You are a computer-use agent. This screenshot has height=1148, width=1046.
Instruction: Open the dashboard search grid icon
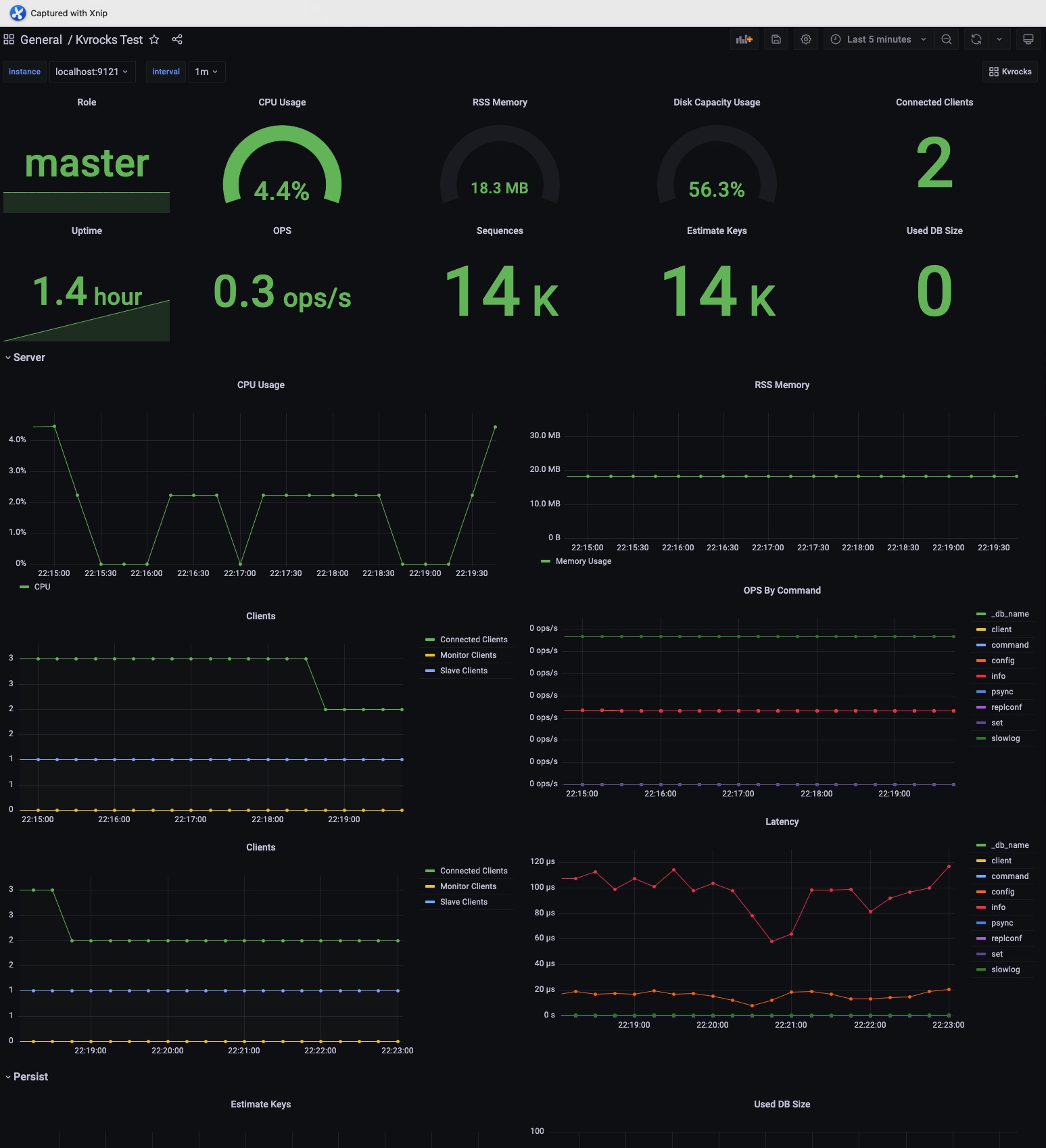pos(9,39)
